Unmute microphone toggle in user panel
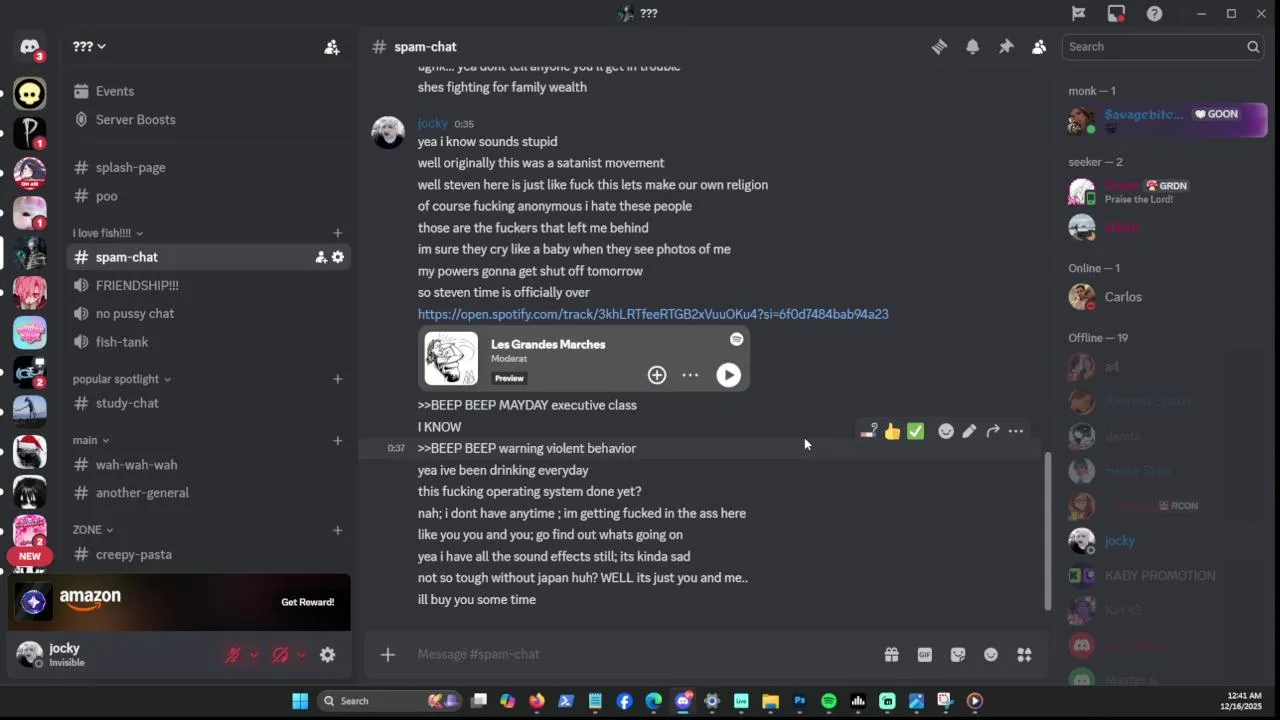 (x=233, y=655)
